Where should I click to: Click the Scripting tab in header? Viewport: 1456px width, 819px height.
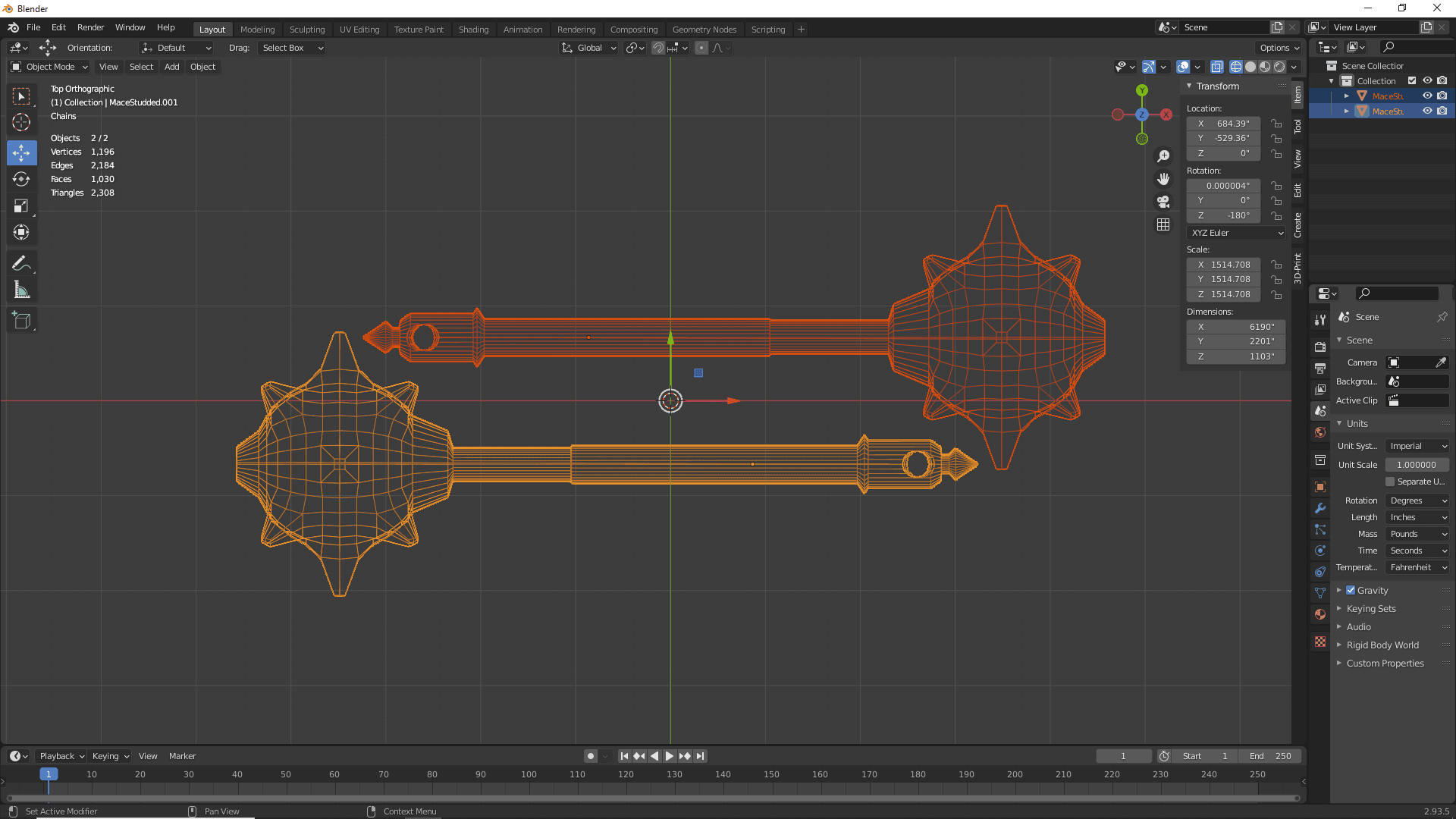[x=767, y=28]
